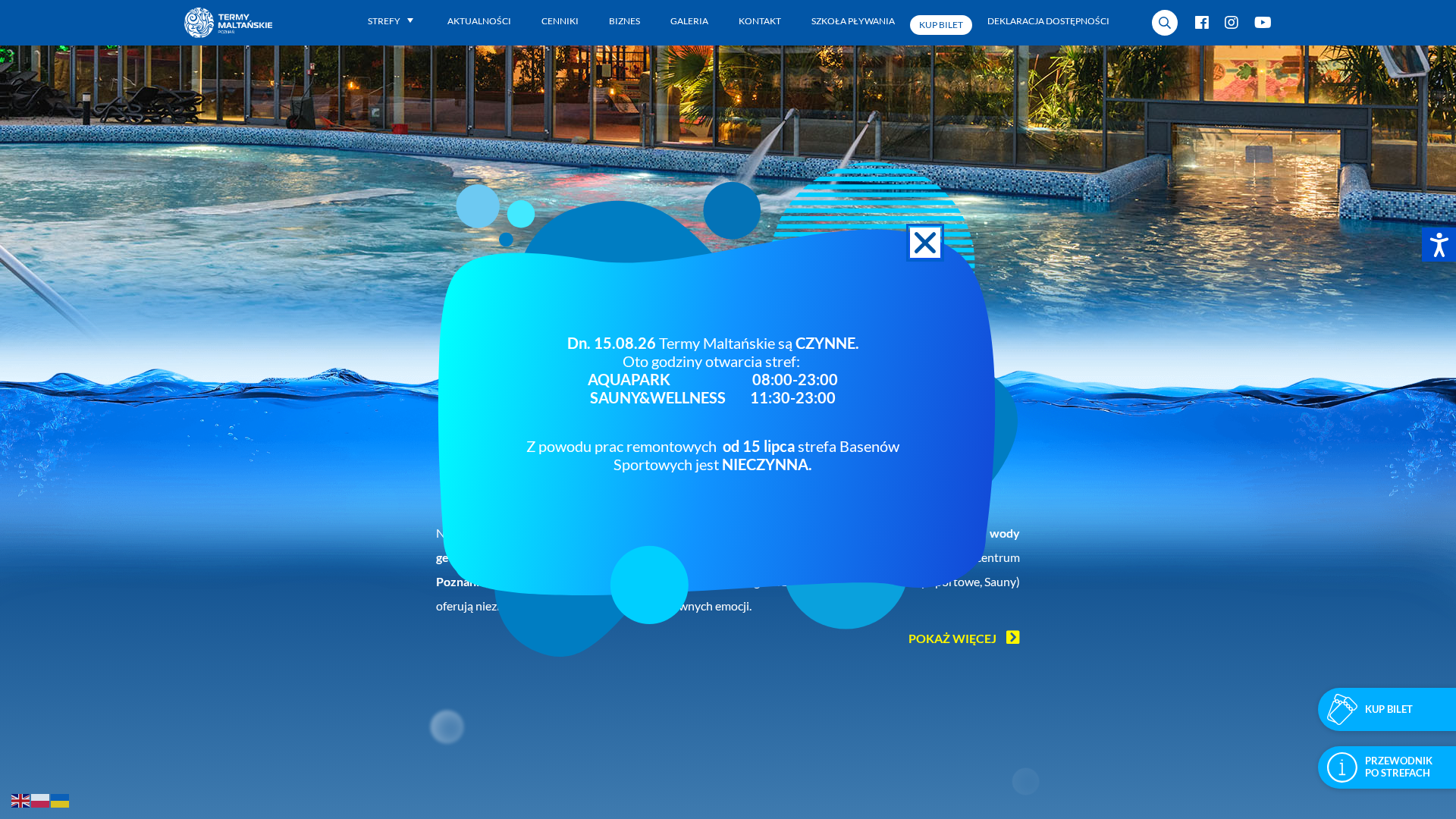
Task: Open PRZEWODNIK PO STREFACH guide
Action: point(1387,767)
